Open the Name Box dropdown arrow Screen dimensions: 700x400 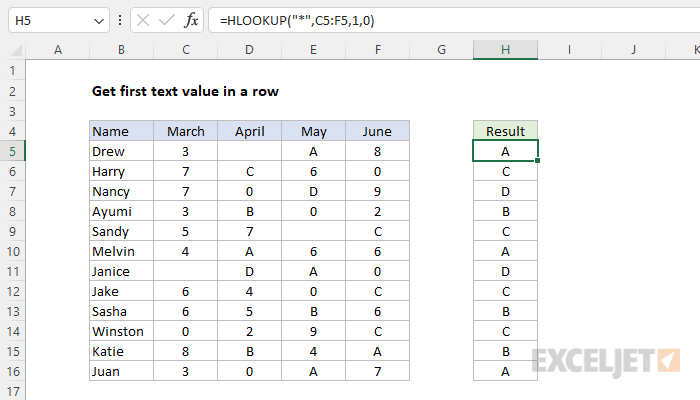99,21
